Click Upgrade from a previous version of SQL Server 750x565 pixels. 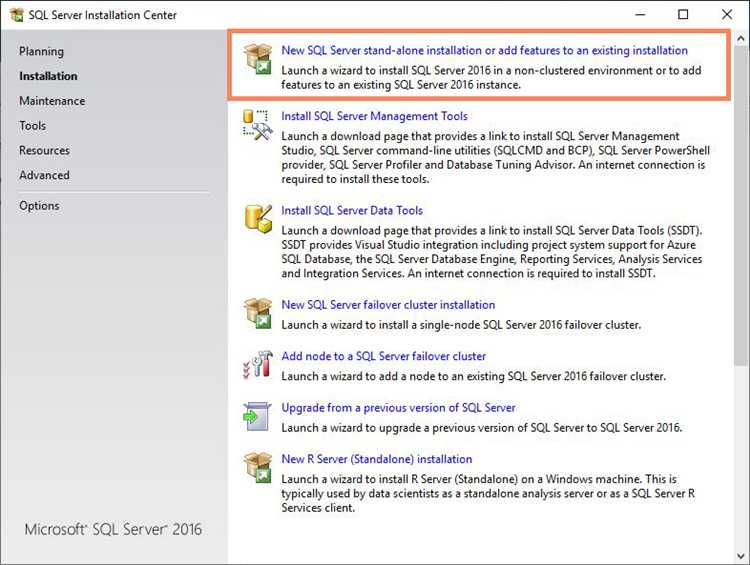click(398, 408)
